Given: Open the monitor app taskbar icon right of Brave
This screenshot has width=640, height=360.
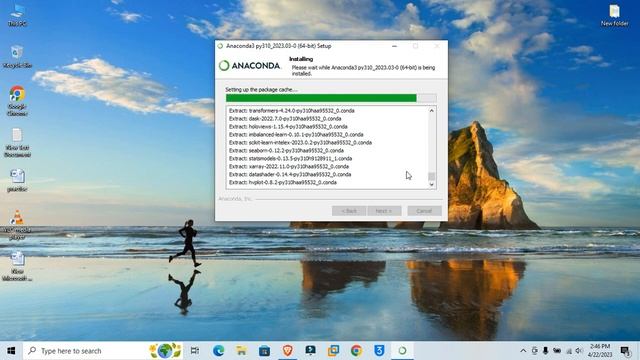Looking at the screenshot, I should pyautogui.click(x=310, y=351).
